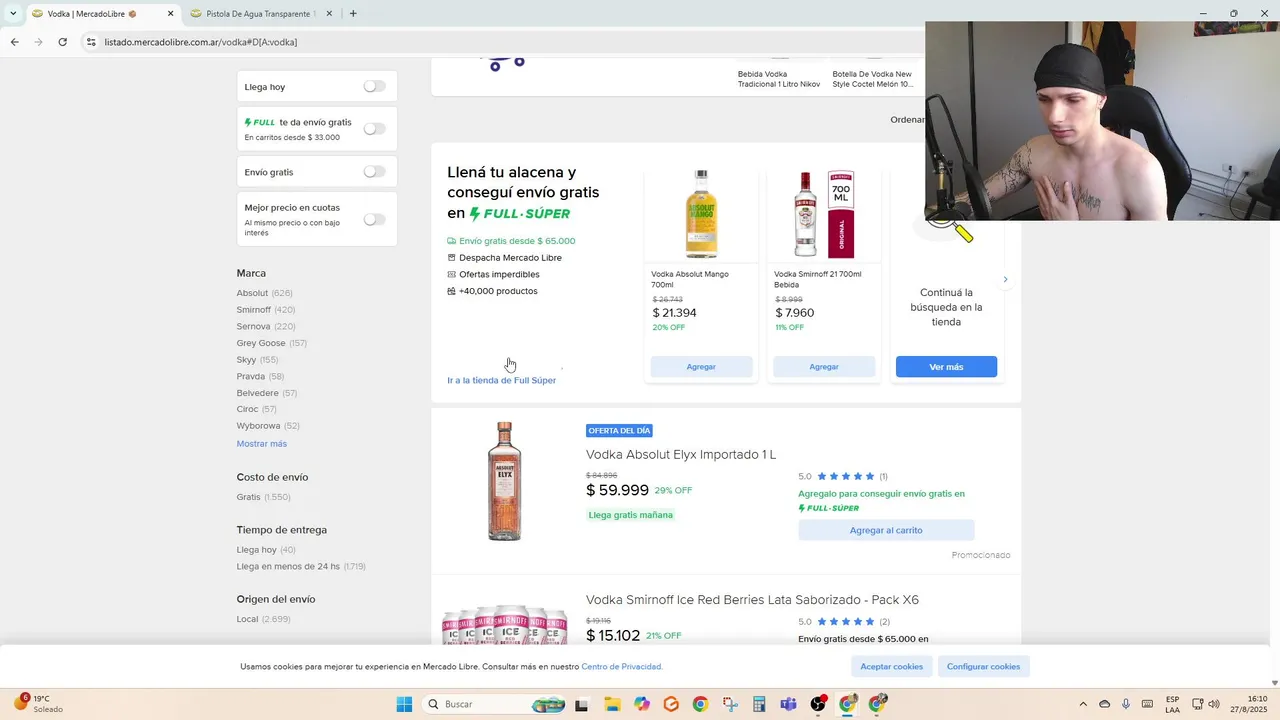The height and width of the screenshot is (720, 1280).
Task: Open Snipping Tool from the taskbar
Action: point(729,704)
